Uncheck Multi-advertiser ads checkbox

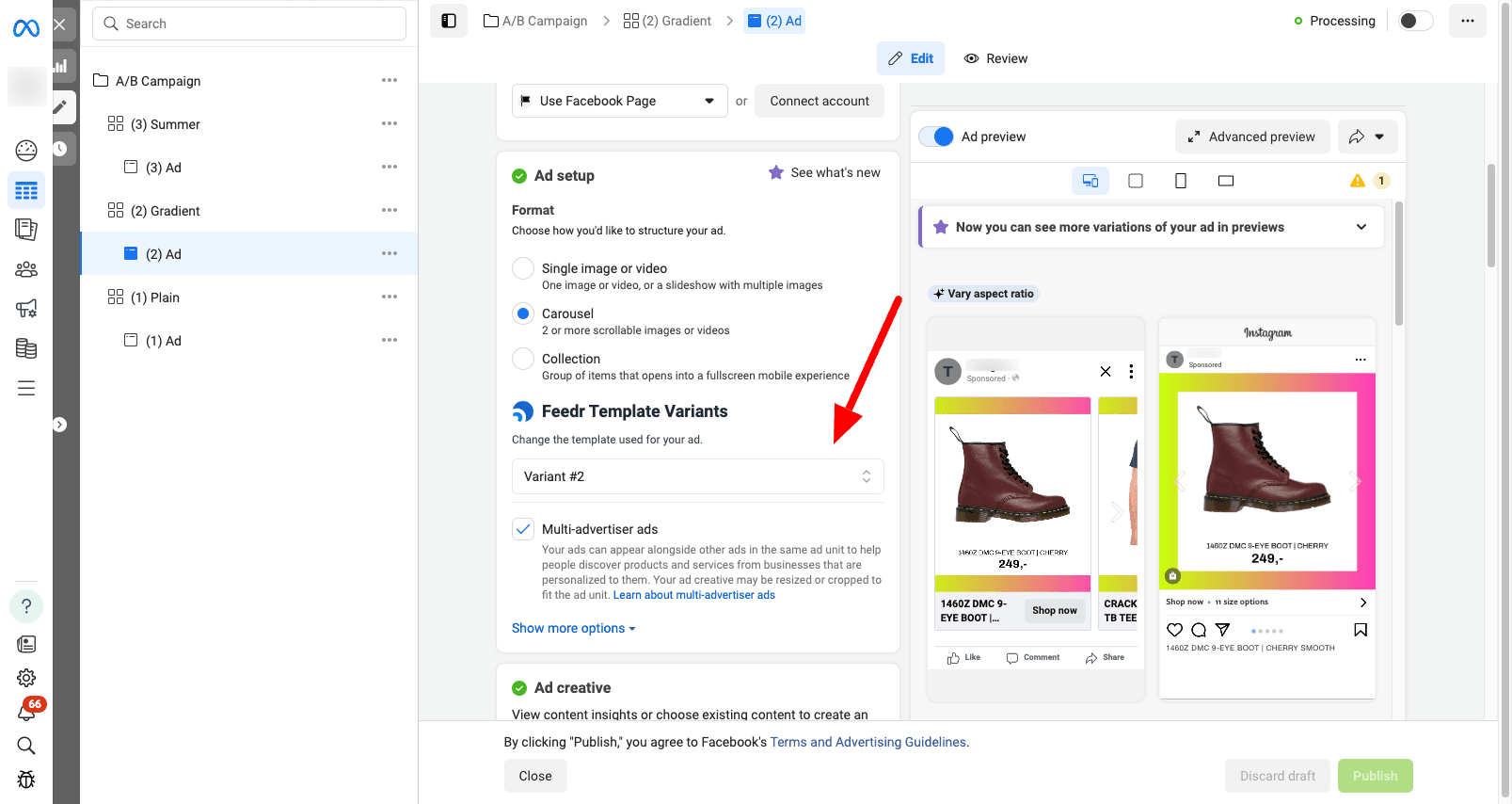pyautogui.click(x=523, y=529)
